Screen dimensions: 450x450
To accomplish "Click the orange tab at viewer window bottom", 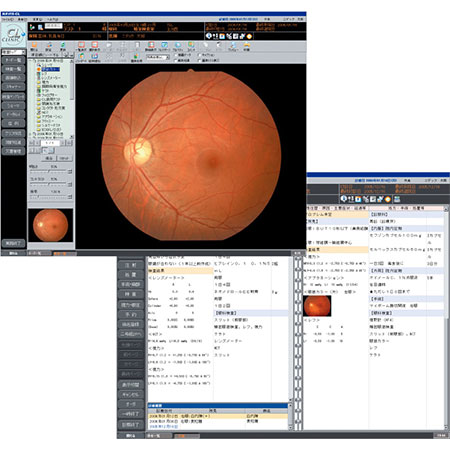I will coord(64,254).
